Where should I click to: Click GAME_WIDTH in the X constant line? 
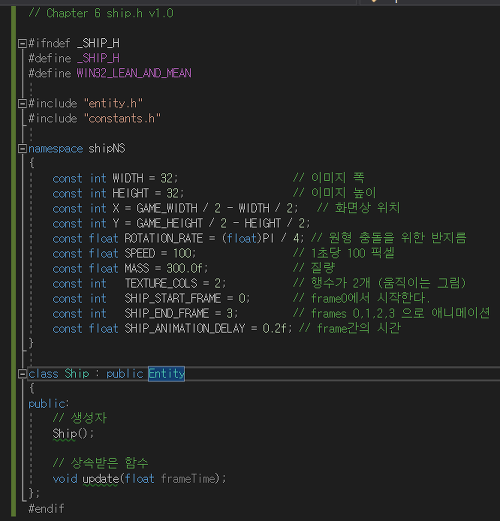(x=167, y=208)
